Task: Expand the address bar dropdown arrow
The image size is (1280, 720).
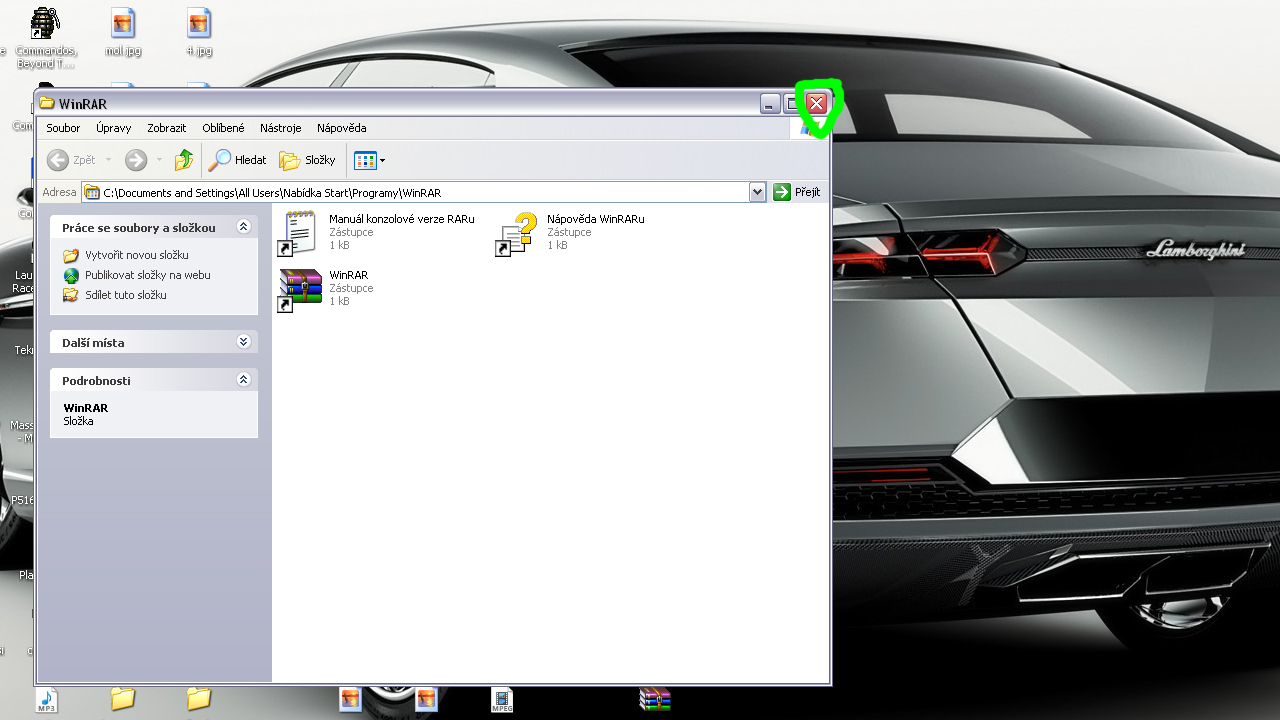Action: (757, 192)
